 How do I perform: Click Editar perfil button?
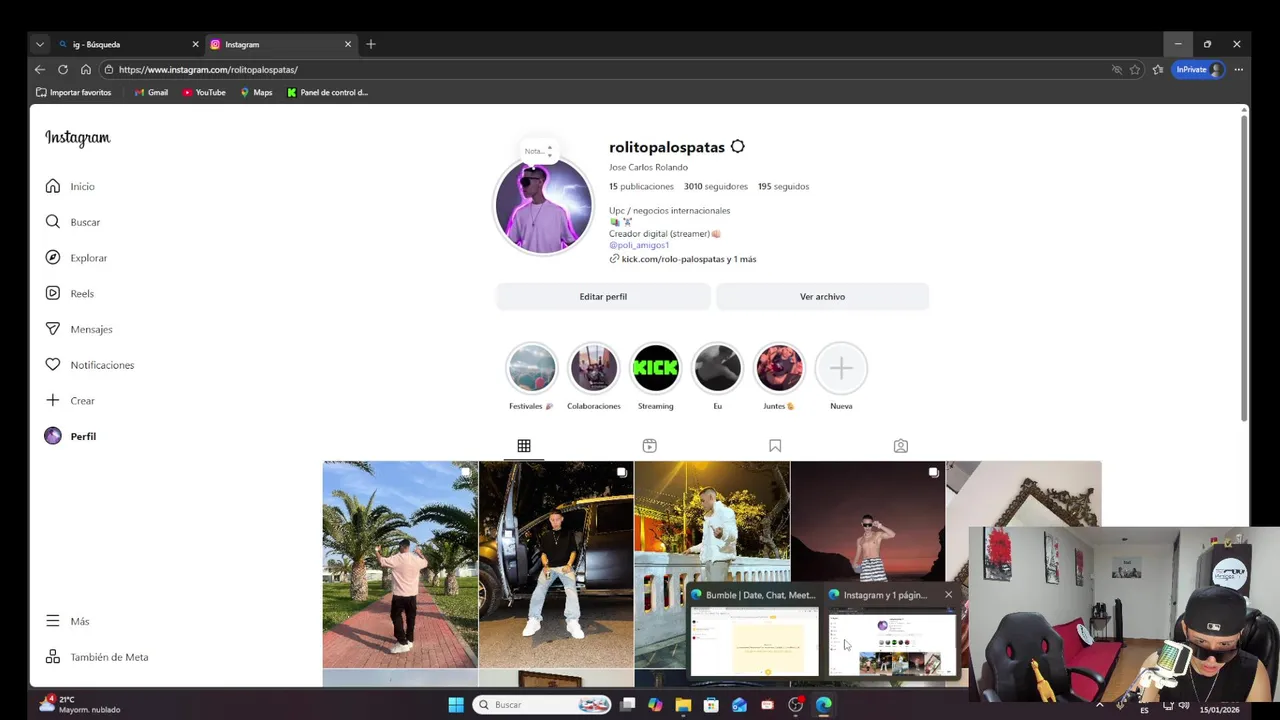603,297
